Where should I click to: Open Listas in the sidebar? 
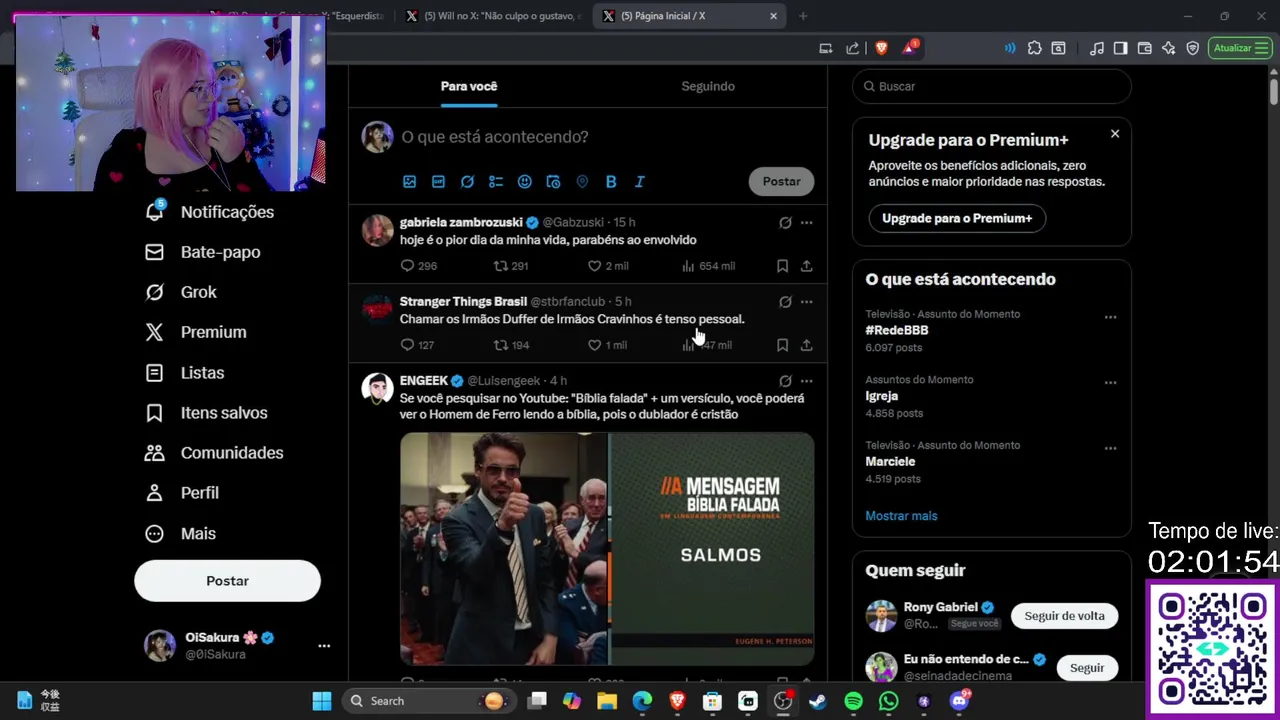(x=185, y=373)
